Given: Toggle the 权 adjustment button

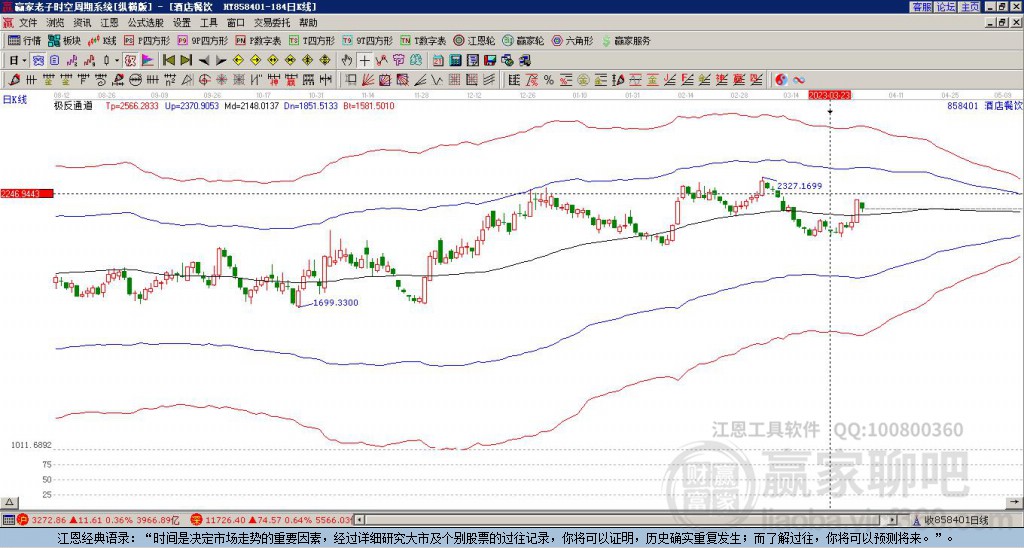Looking at the screenshot, I should point(130,60).
